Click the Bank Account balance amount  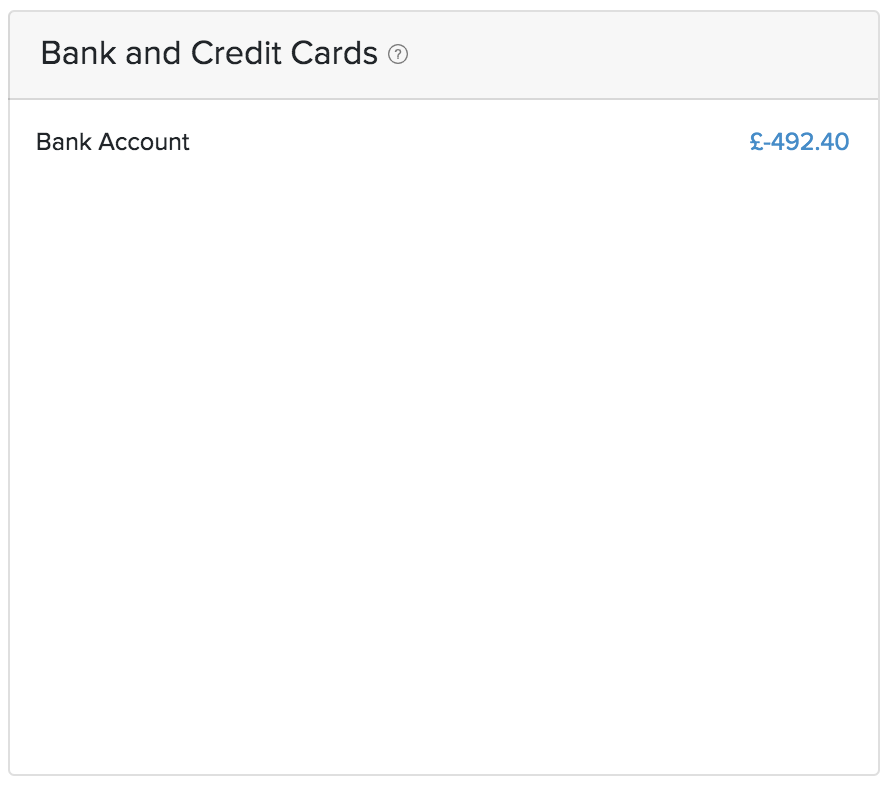pos(799,142)
